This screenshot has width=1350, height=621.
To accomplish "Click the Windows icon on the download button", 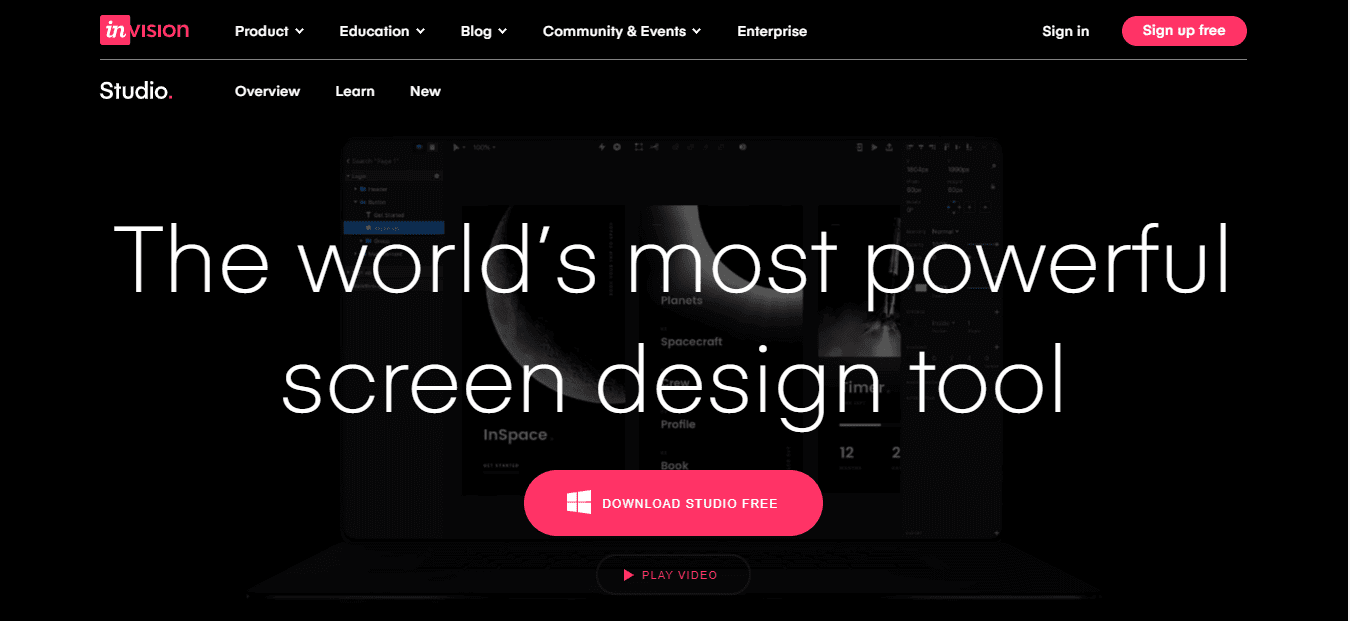I will pyautogui.click(x=577, y=502).
